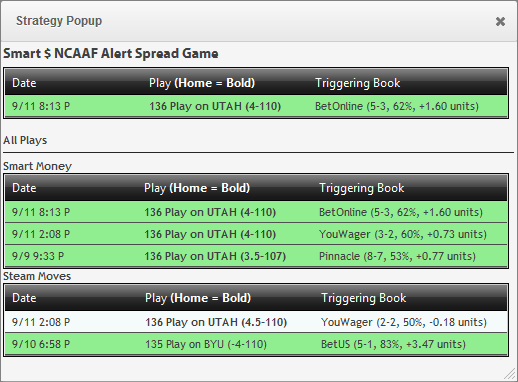This screenshot has height=382, width=518.
Task: Click the All Plays section label
Action: click(x=25, y=140)
